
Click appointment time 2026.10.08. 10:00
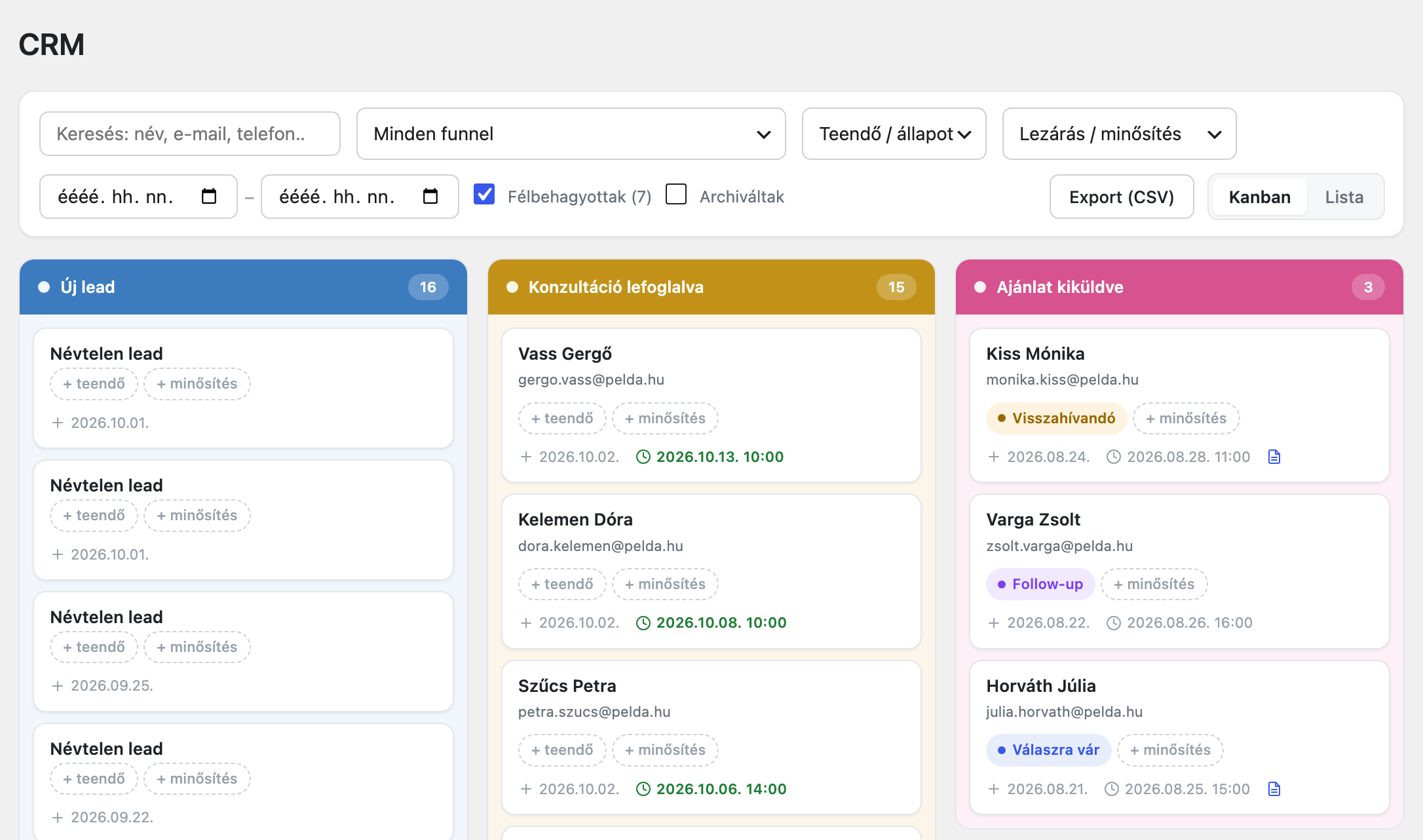721,622
